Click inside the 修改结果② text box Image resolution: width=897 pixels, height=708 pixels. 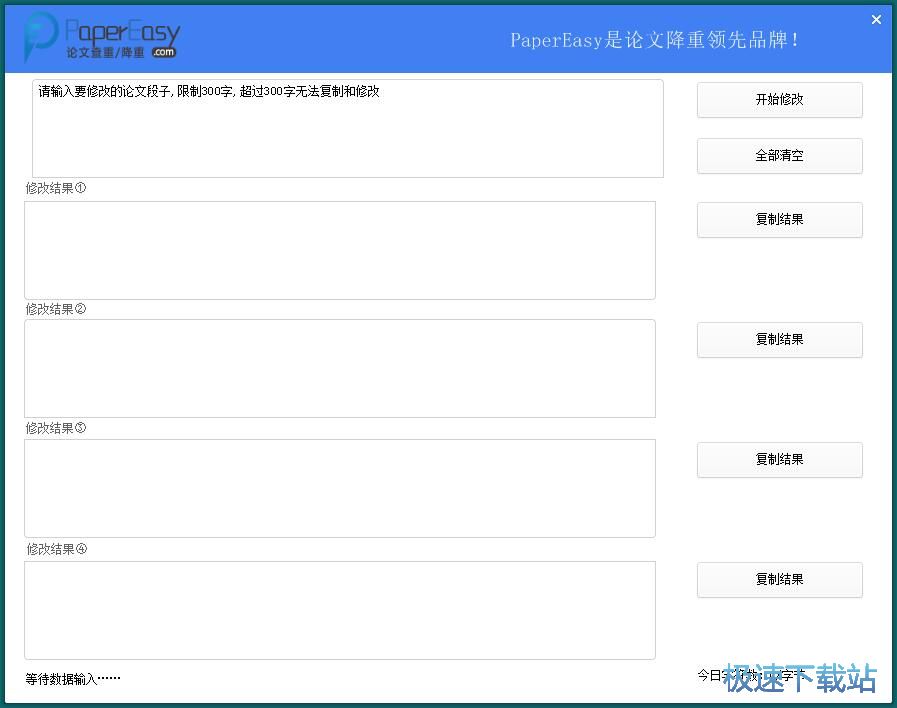click(x=340, y=368)
